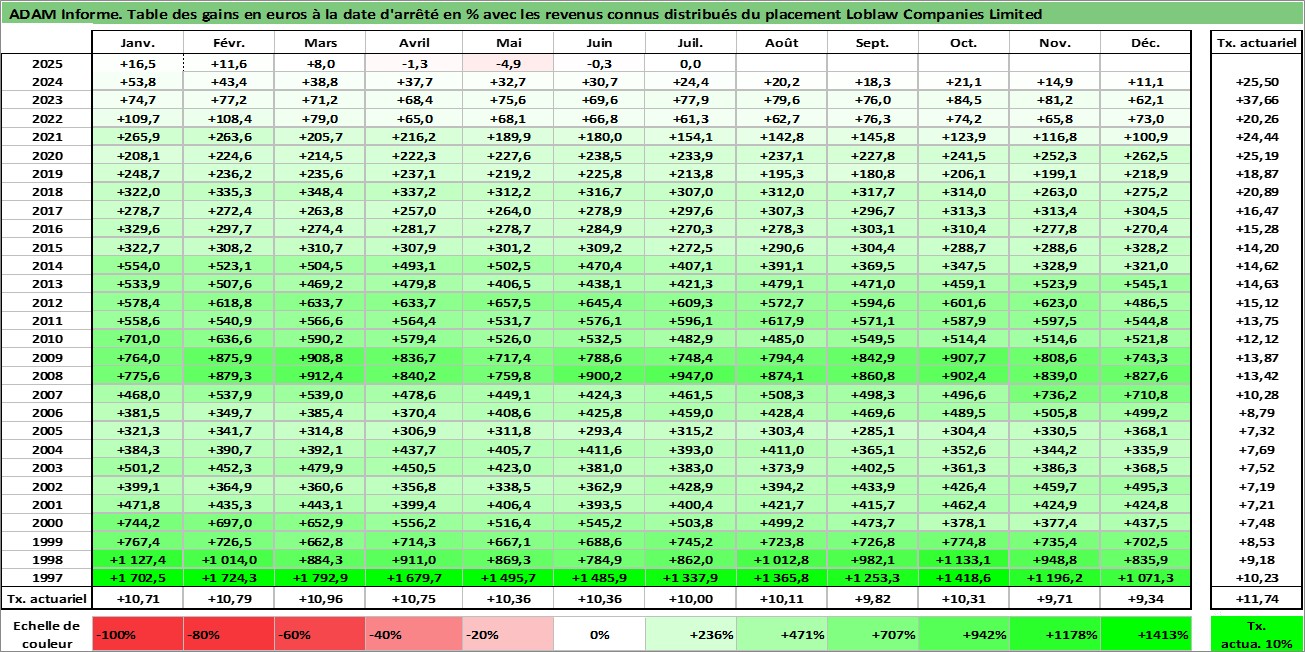The image size is (1305, 652).
Task: Select cell +84,5 for October 2023
Action: (963, 99)
